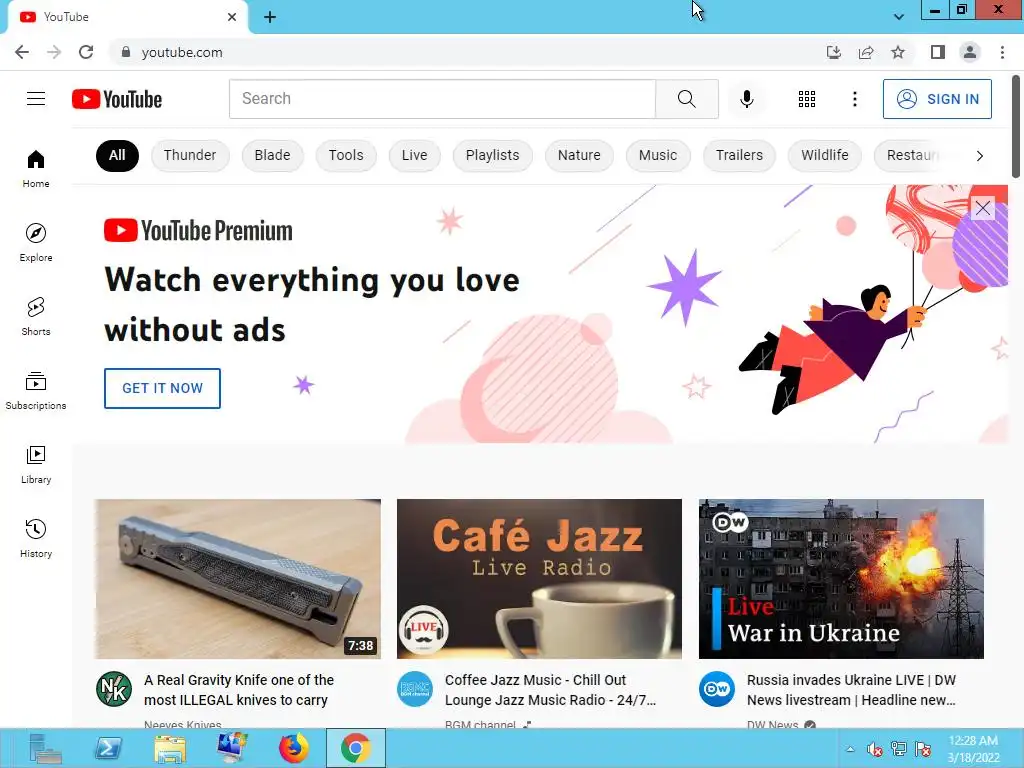The width and height of the screenshot is (1024, 768).
Task: Toggle the browser side panel
Action: (938, 52)
